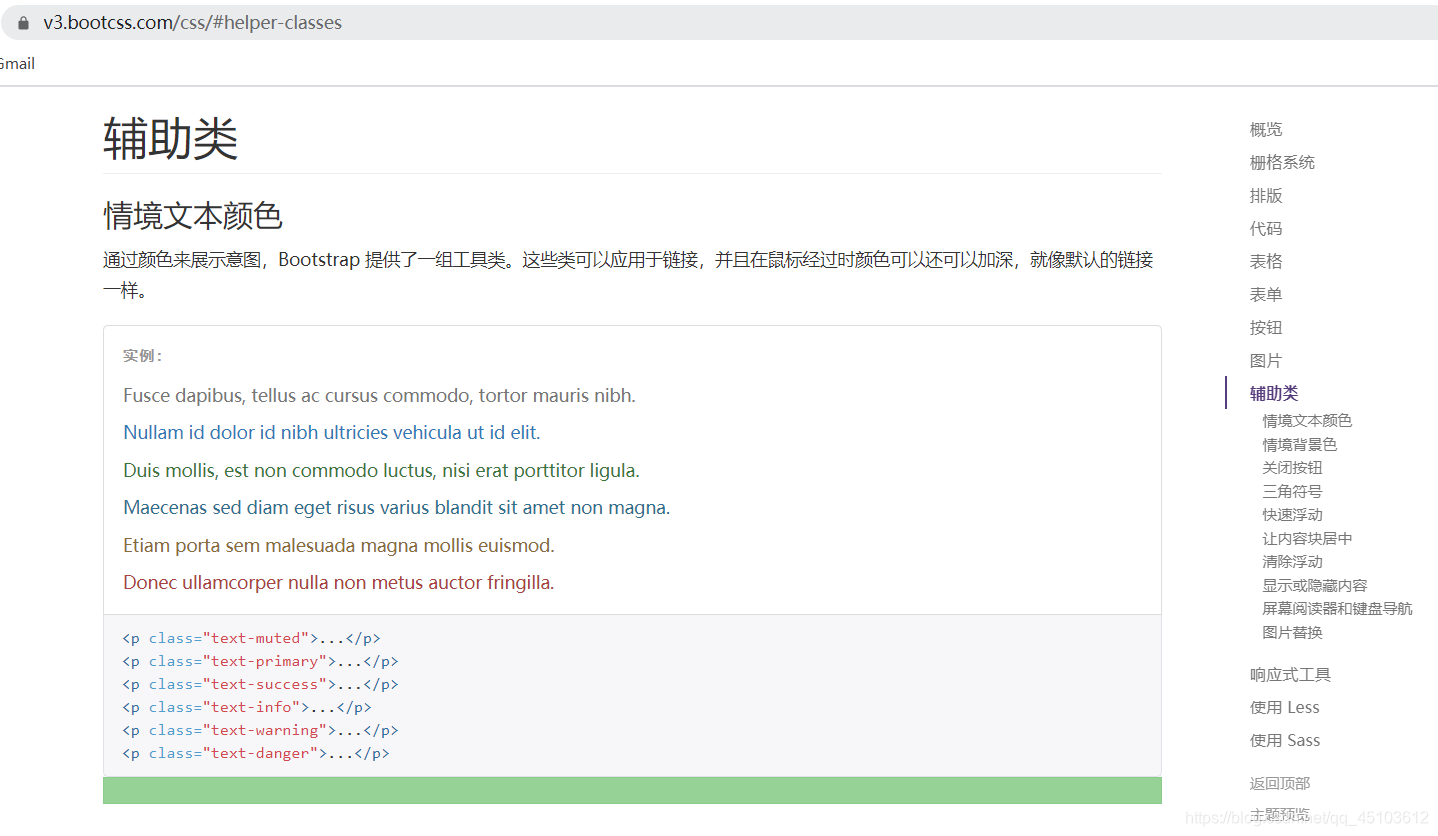Click the 实例 example label
This screenshot has width=1438, height=836.
click(x=143, y=356)
